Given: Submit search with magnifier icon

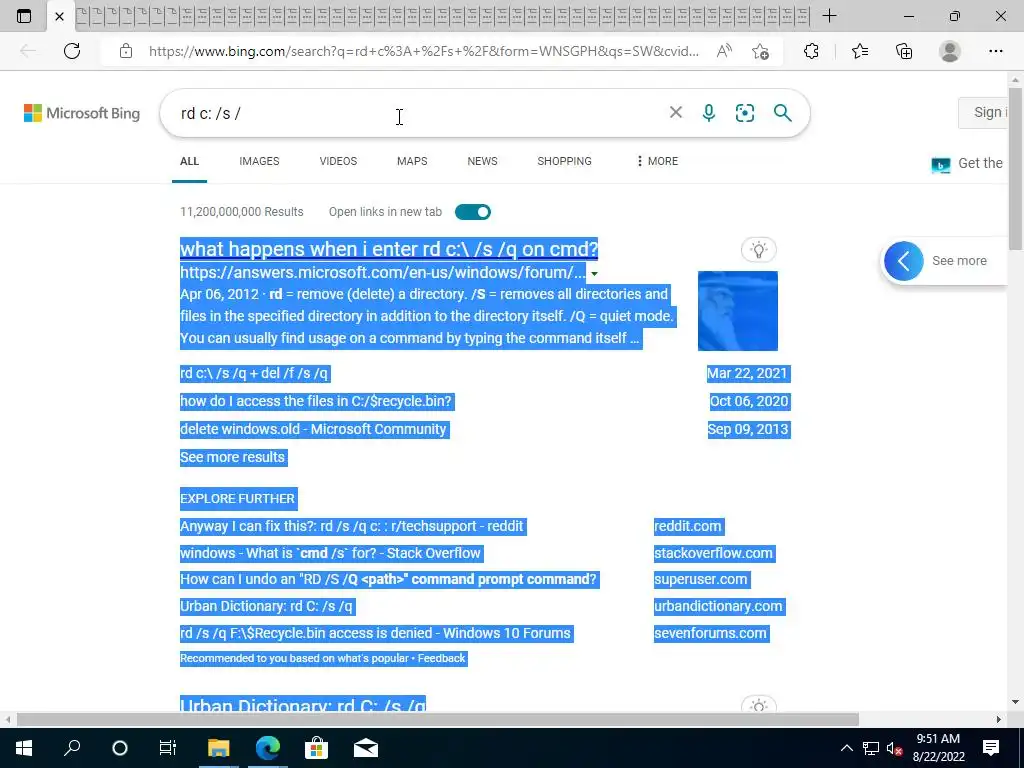Looking at the screenshot, I should pyautogui.click(x=782, y=113).
